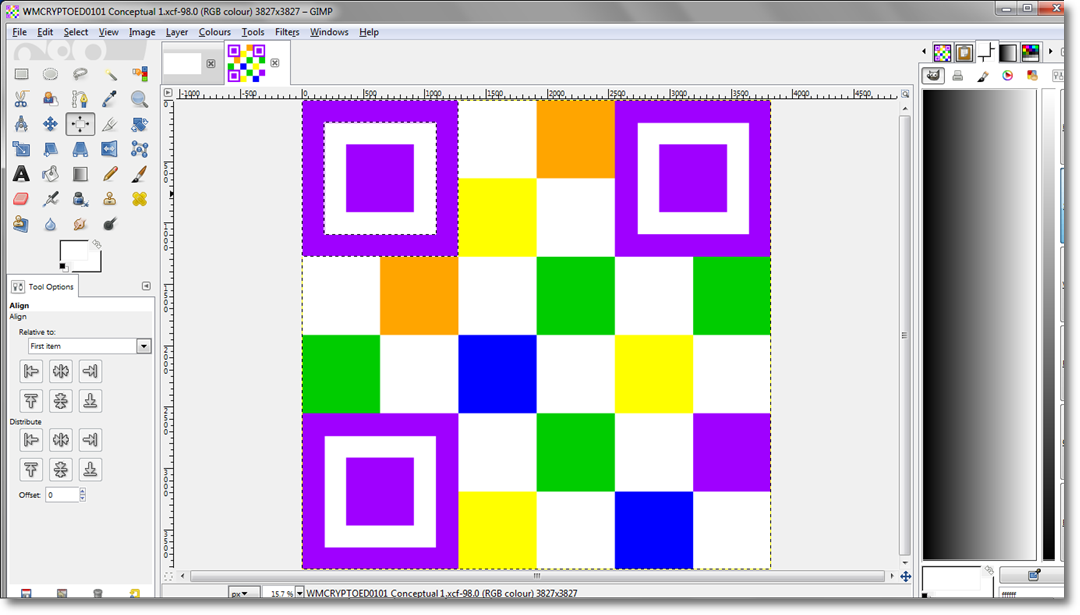Open the Layer menu

pos(176,32)
